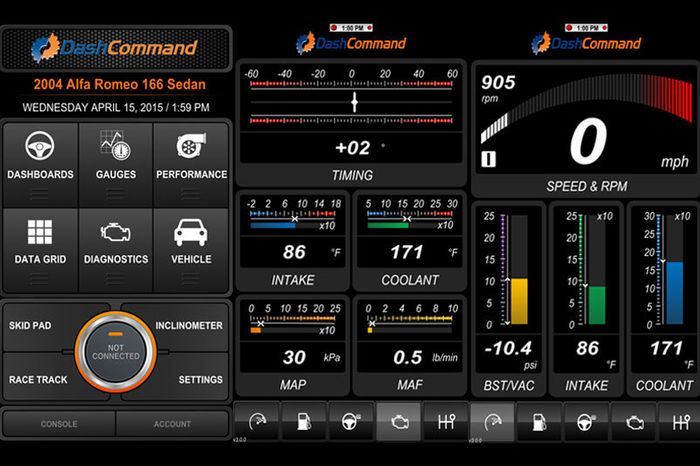Click DashCommand logo on main menu header

[x=115, y=47]
